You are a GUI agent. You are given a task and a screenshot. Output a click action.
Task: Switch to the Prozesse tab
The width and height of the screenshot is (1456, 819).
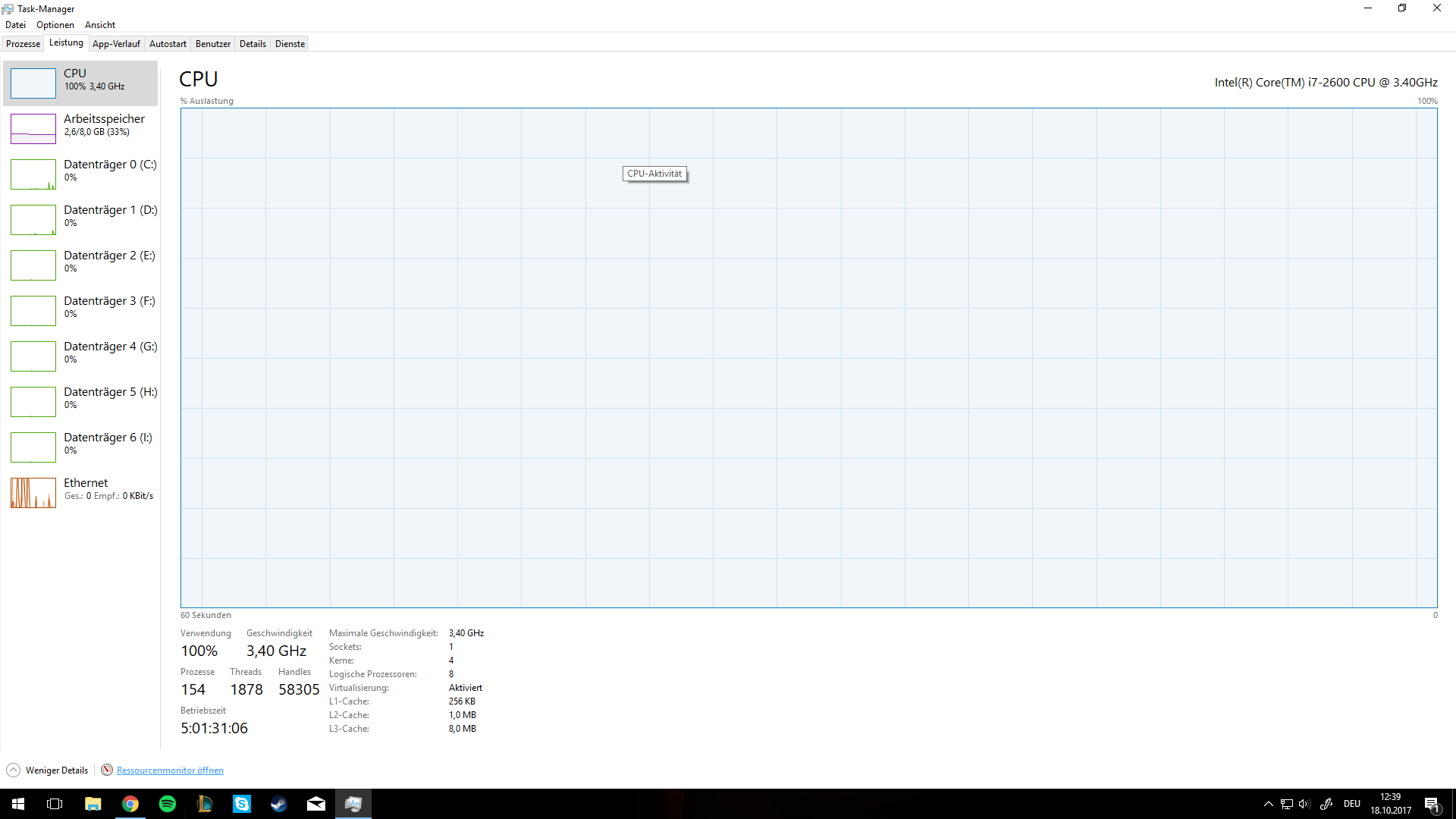[23, 44]
